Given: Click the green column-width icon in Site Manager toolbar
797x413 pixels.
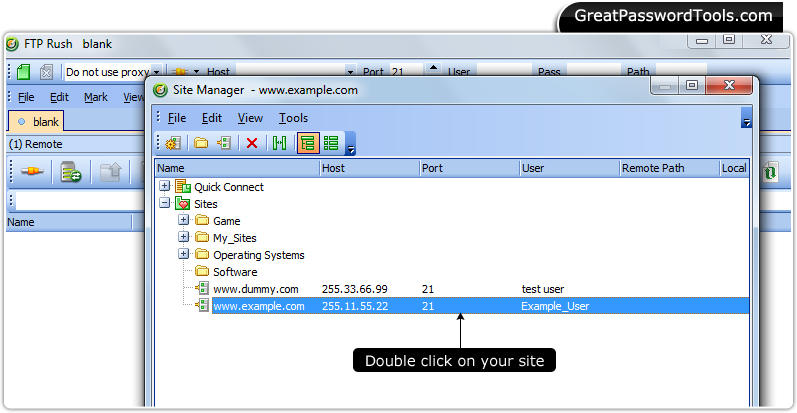Looking at the screenshot, I should pyautogui.click(x=280, y=143).
